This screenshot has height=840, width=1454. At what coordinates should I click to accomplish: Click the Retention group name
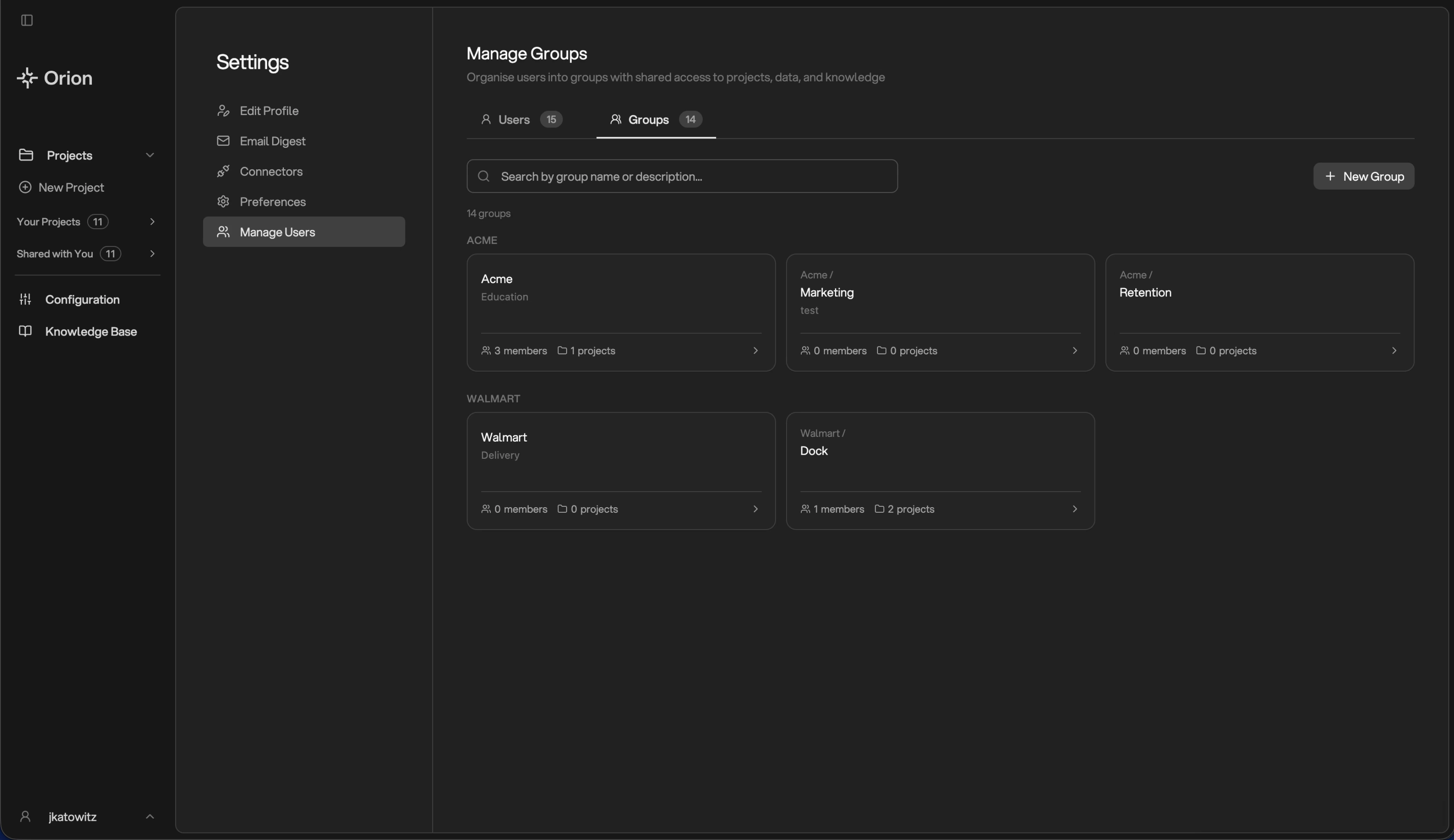tap(1145, 292)
